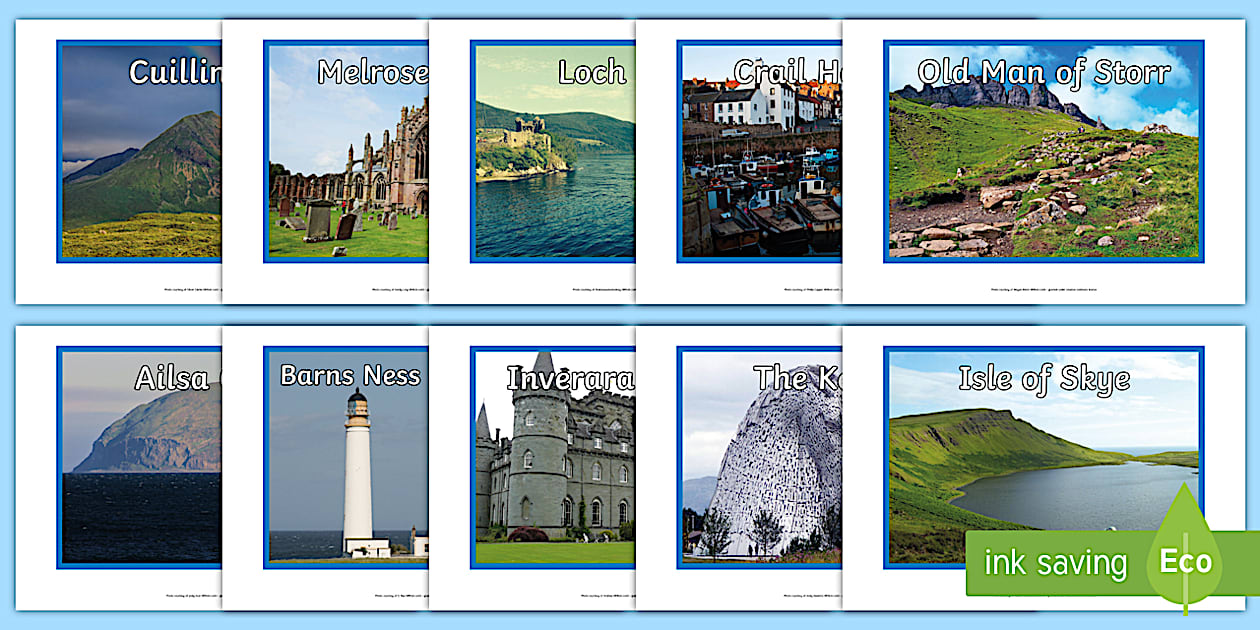Open the Barns Ness lighthouse card
The height and width of the screenshot is (630, 1260).
coord(345,460)
